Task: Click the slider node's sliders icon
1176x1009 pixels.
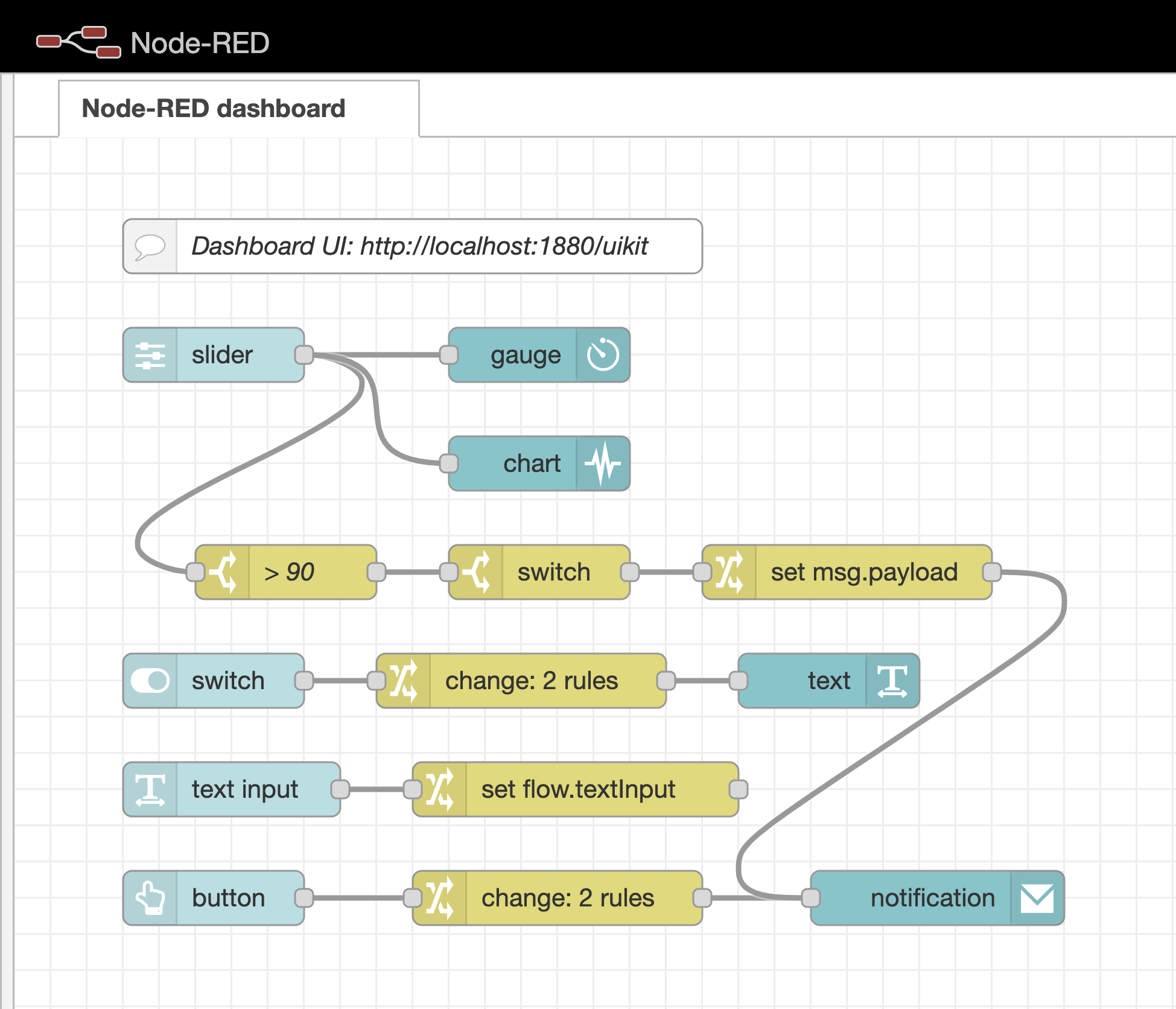Action: click(x=149, y=355)
